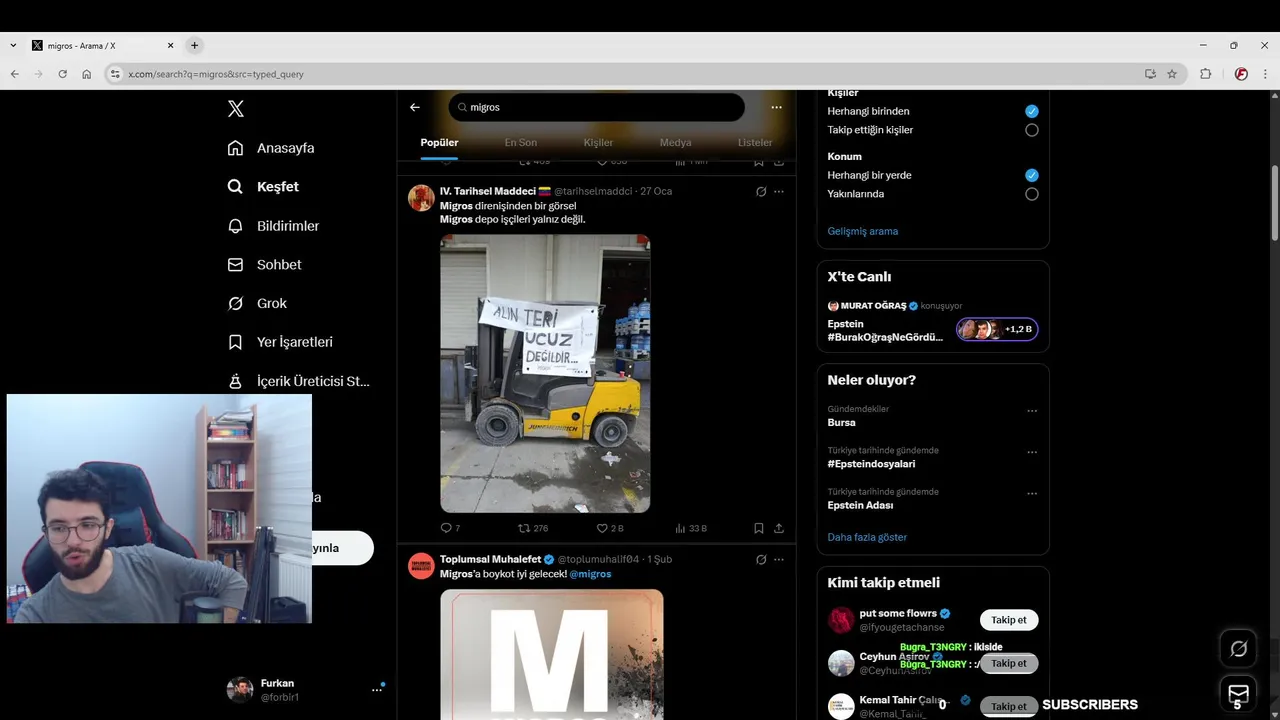Follow put some flowrs with Takip et
This screenshot has width=1280, height=720.
pyautogui.click(x=1009, y=620)
